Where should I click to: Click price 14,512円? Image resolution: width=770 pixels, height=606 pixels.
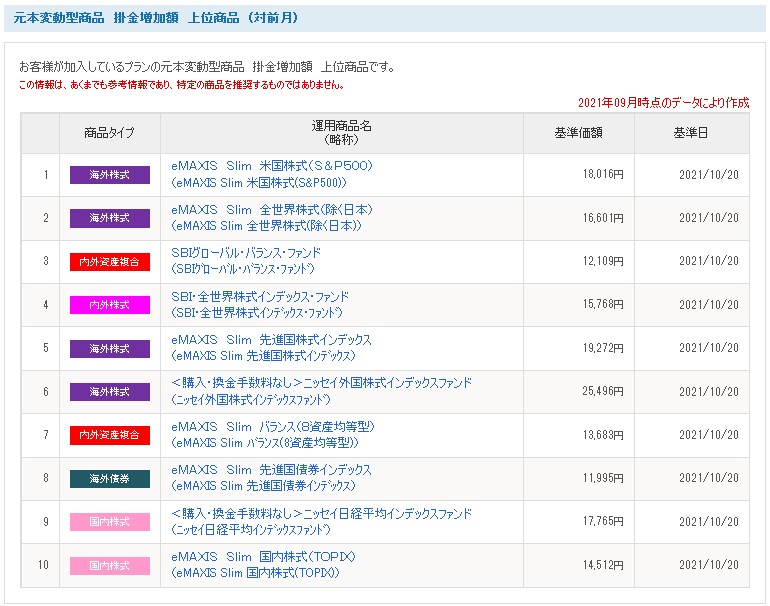(603, 565)
